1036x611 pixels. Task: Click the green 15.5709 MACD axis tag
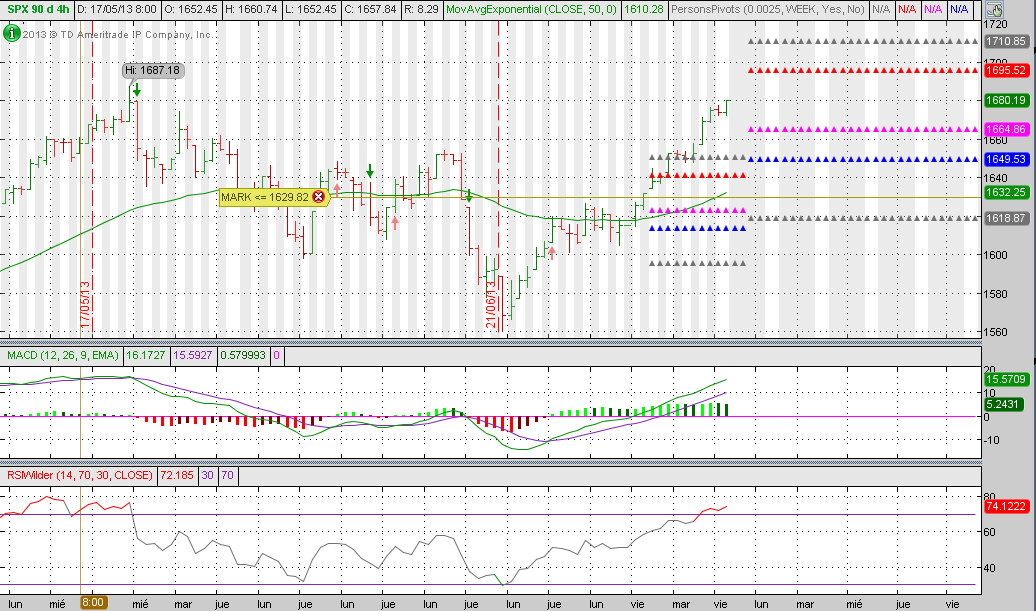click(1006, 379)
